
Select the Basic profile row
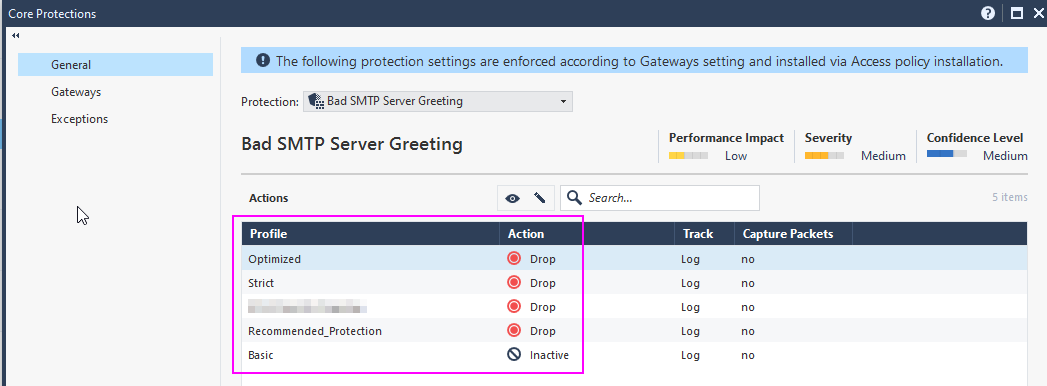pos(634,355)
